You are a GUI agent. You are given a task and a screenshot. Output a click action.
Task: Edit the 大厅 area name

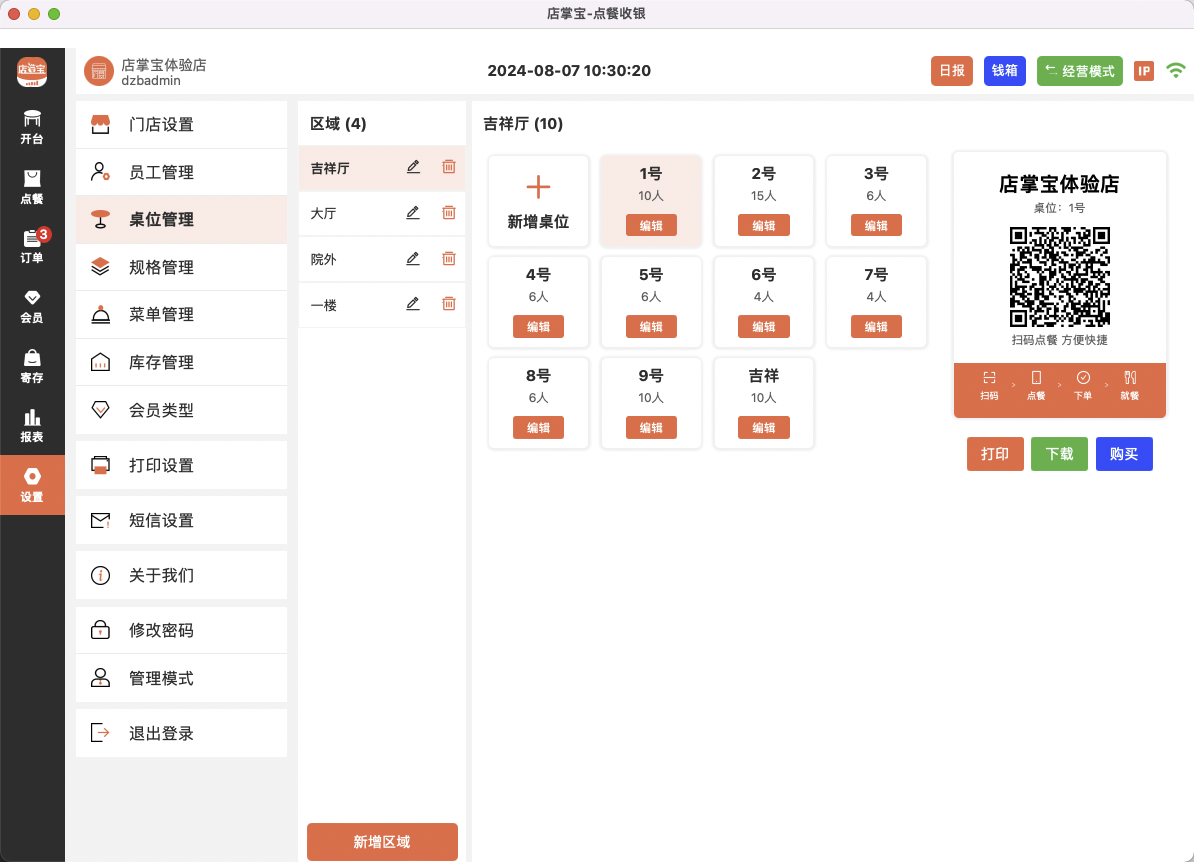413,212
